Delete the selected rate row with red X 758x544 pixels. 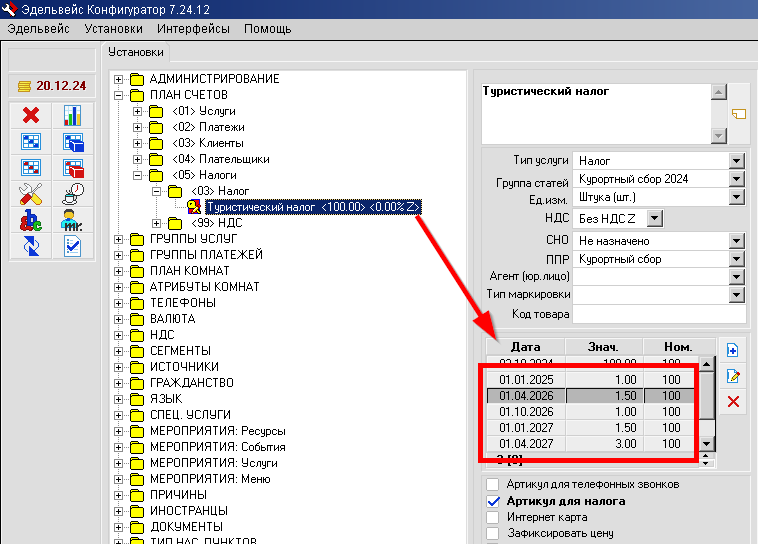click(x=733, y=401)
